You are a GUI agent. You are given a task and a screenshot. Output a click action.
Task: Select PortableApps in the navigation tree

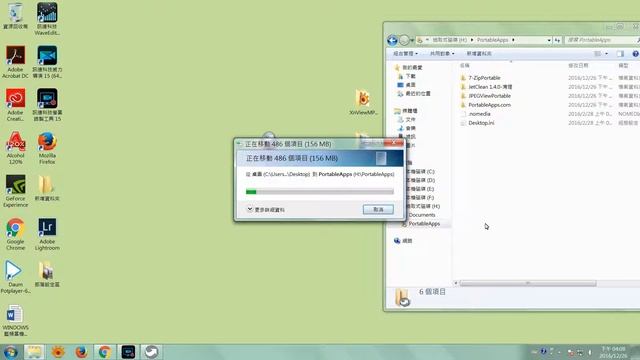coord(424,224)
